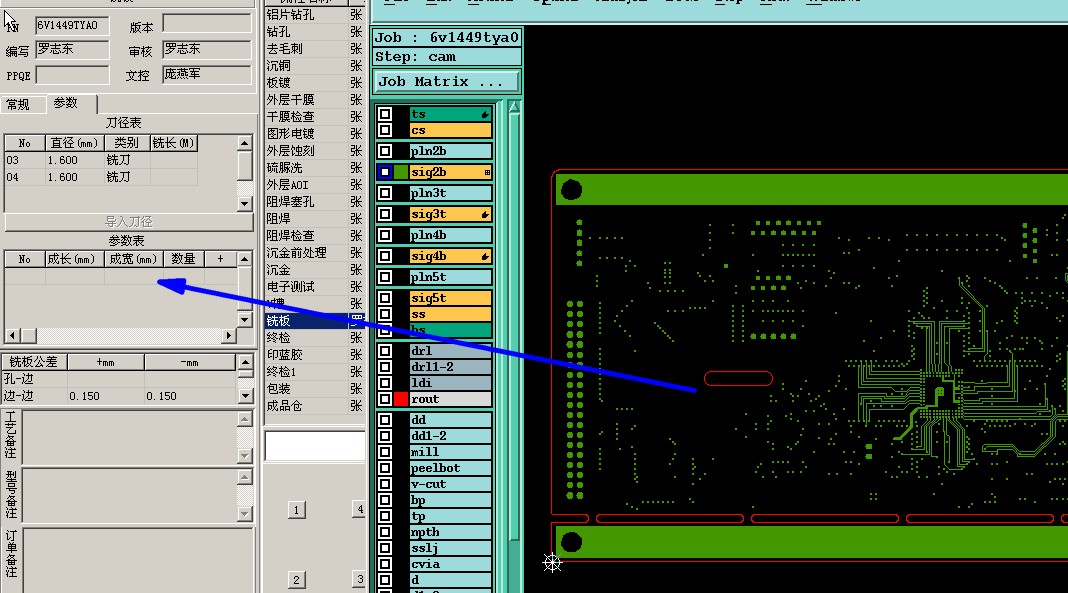
Task: Toggle the ts layer checkbox
Action: [385, 114]
